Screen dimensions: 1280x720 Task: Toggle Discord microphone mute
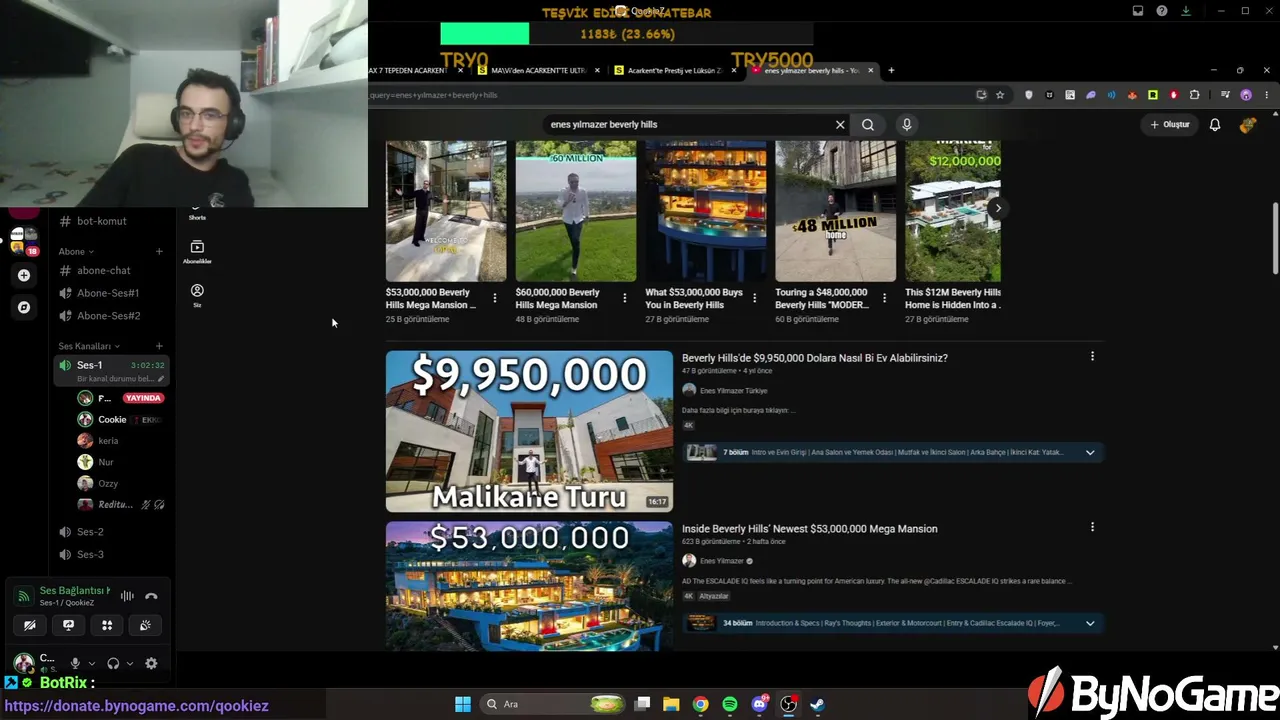(75, 663)
